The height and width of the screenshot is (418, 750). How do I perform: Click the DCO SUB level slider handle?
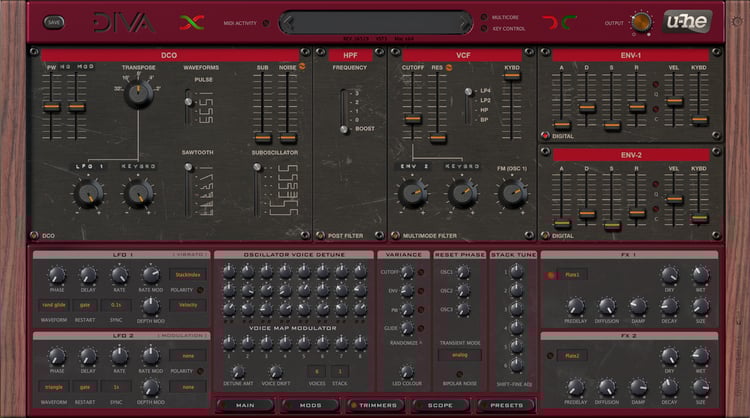(x=262, y=138)
